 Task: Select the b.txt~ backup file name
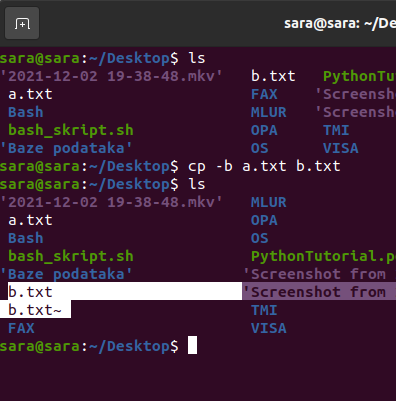(35, 310)
